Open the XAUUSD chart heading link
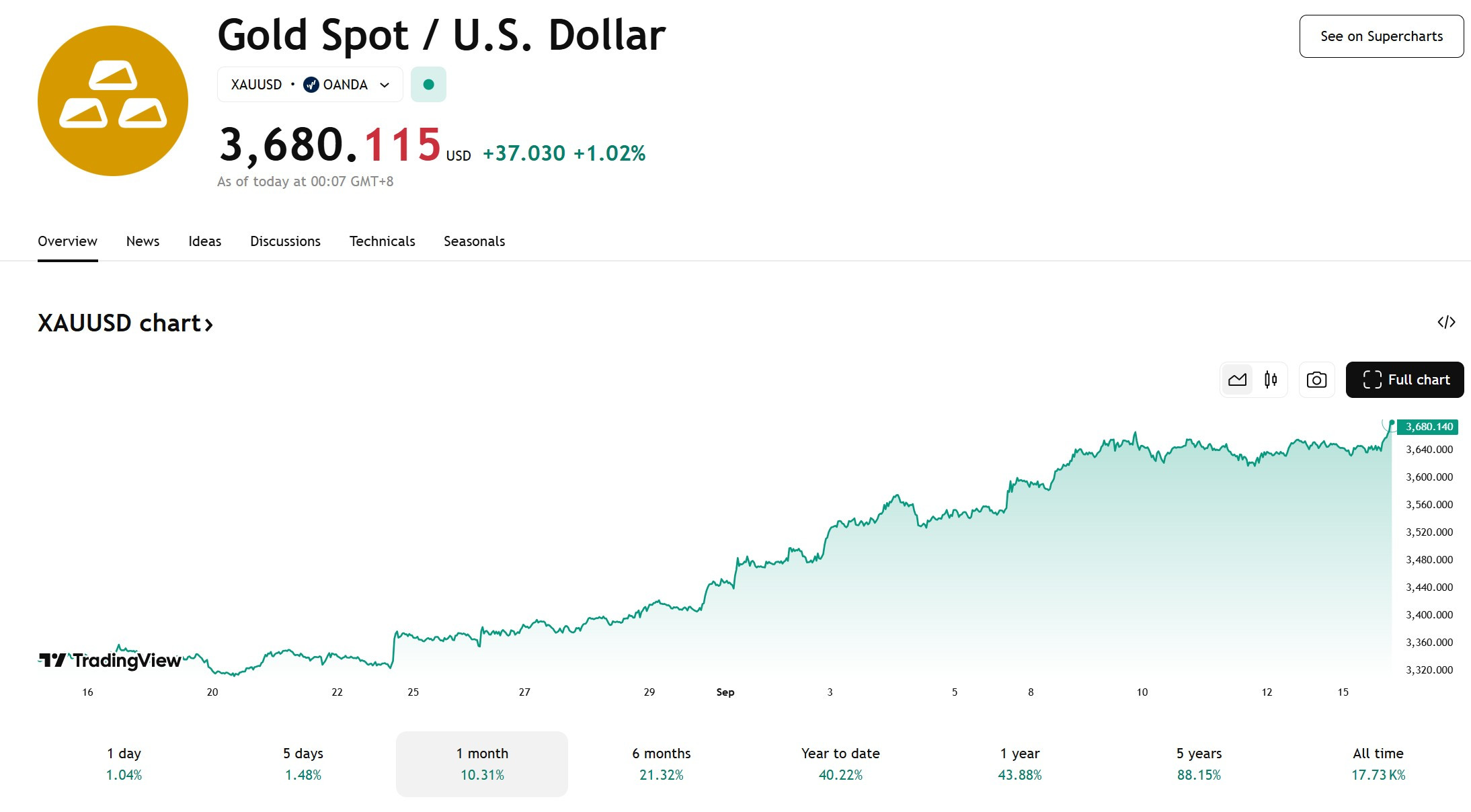 (x=126, y=323)
